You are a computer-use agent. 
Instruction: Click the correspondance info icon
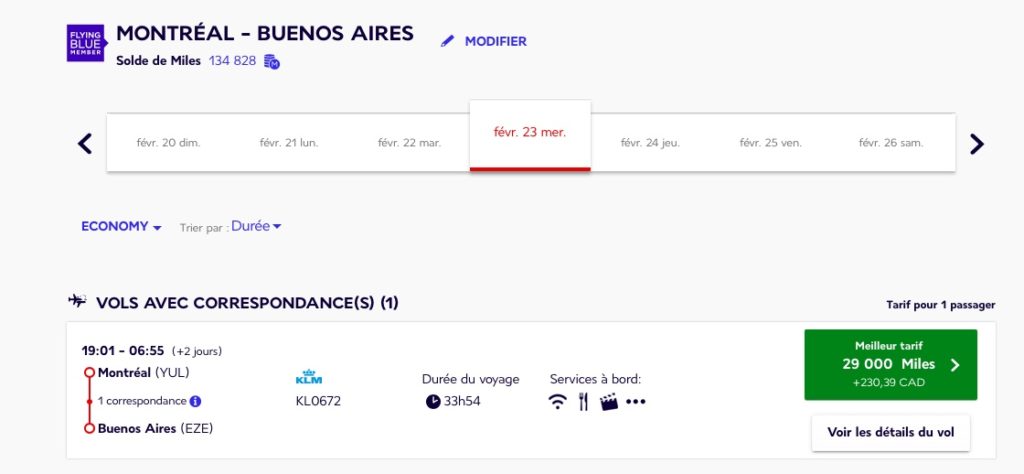click(x=196, y=401)
